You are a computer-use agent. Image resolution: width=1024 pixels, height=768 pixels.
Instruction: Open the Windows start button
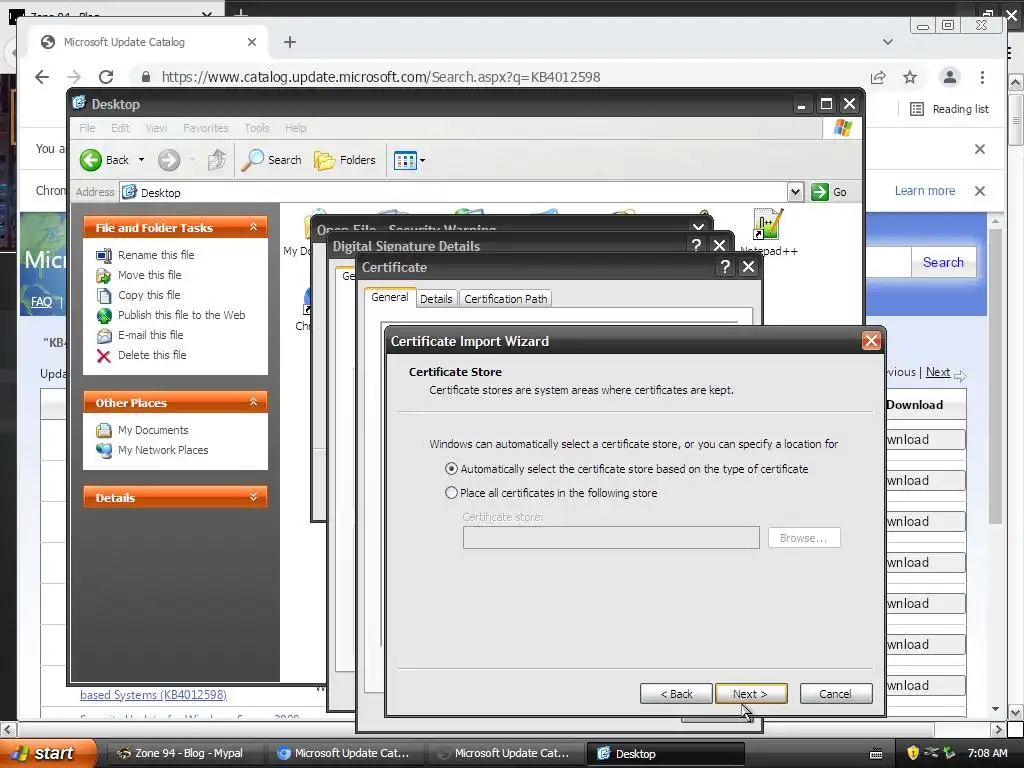48,753
